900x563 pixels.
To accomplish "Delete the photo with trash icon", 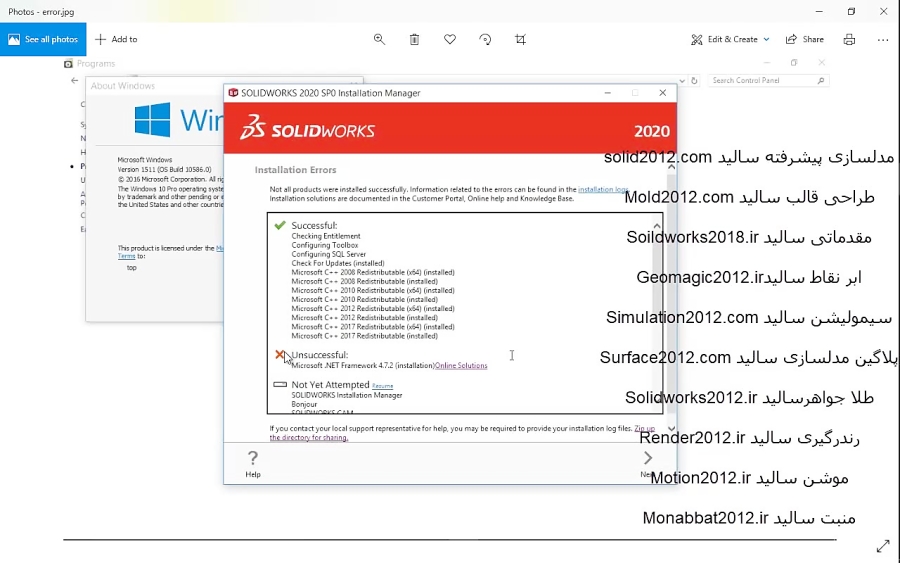I will pos(414,39).
